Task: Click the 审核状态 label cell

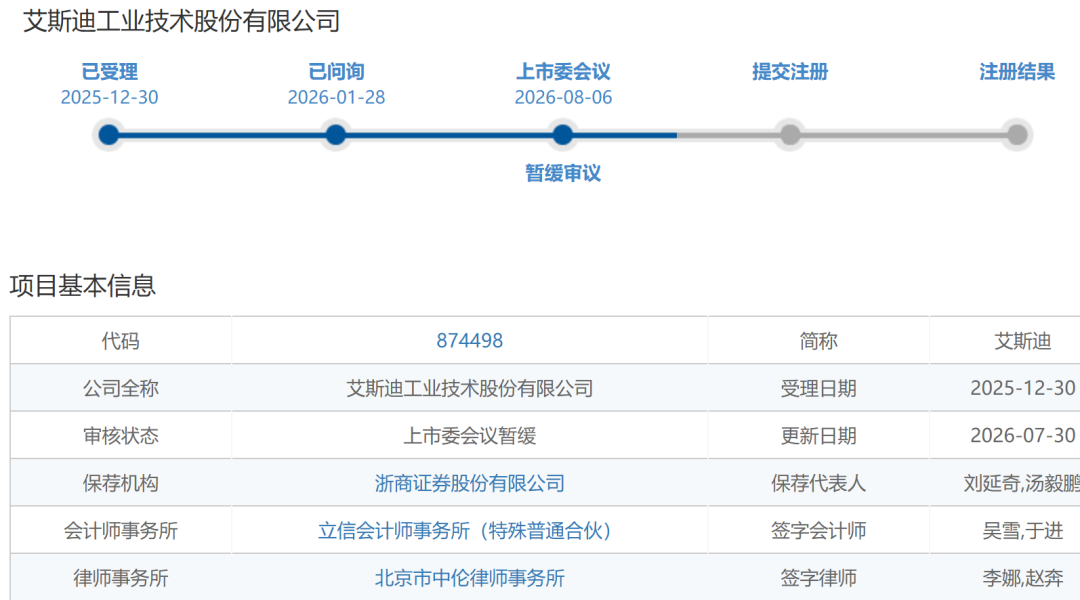Action: coord(121,435)
